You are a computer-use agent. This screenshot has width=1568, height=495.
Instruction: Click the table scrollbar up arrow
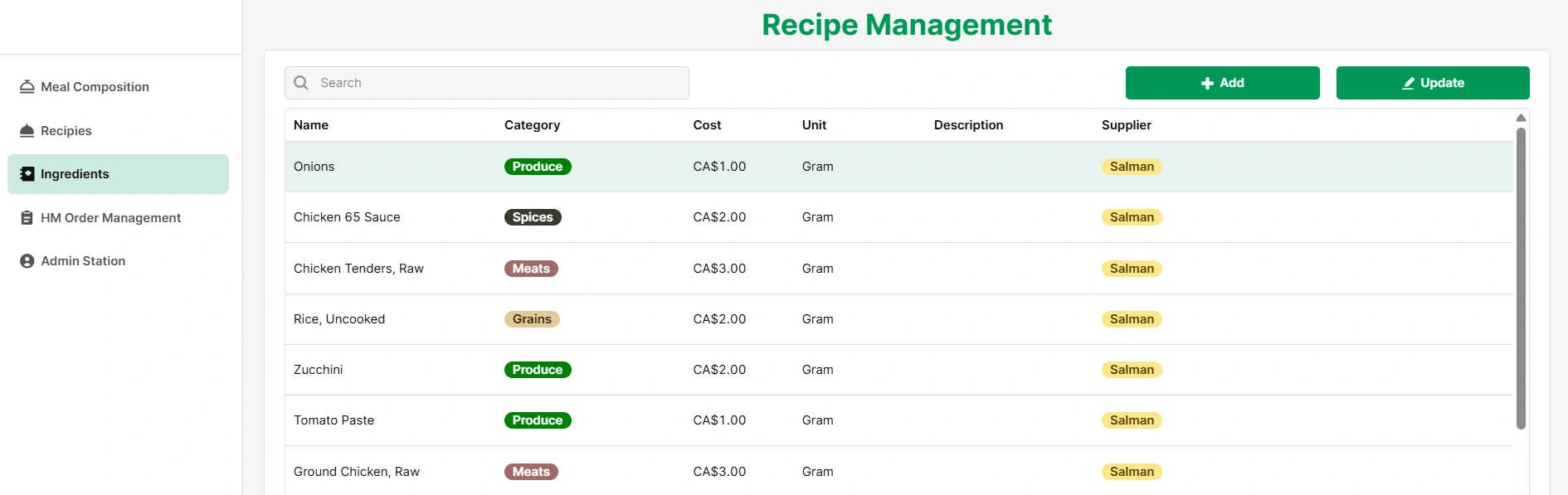(x=1521, y=118)
